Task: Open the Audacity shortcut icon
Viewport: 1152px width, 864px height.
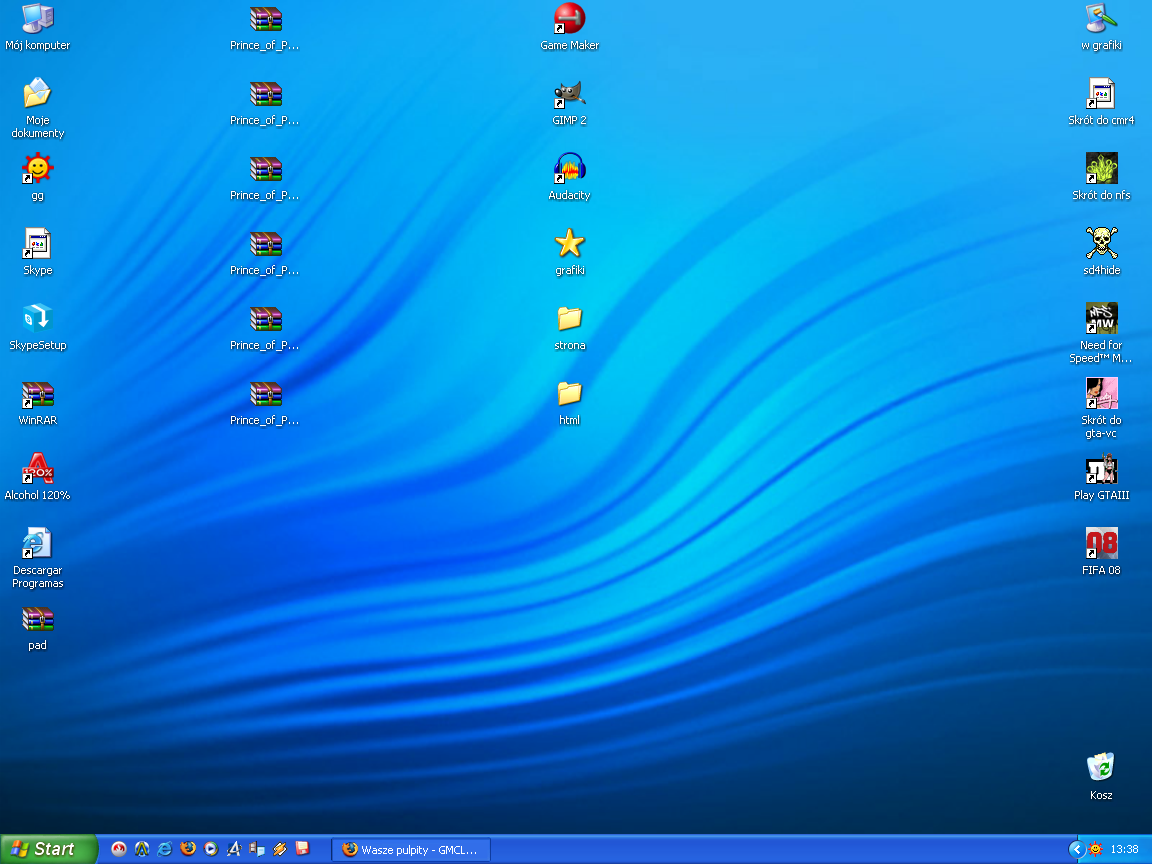Action: coord(569,169)
